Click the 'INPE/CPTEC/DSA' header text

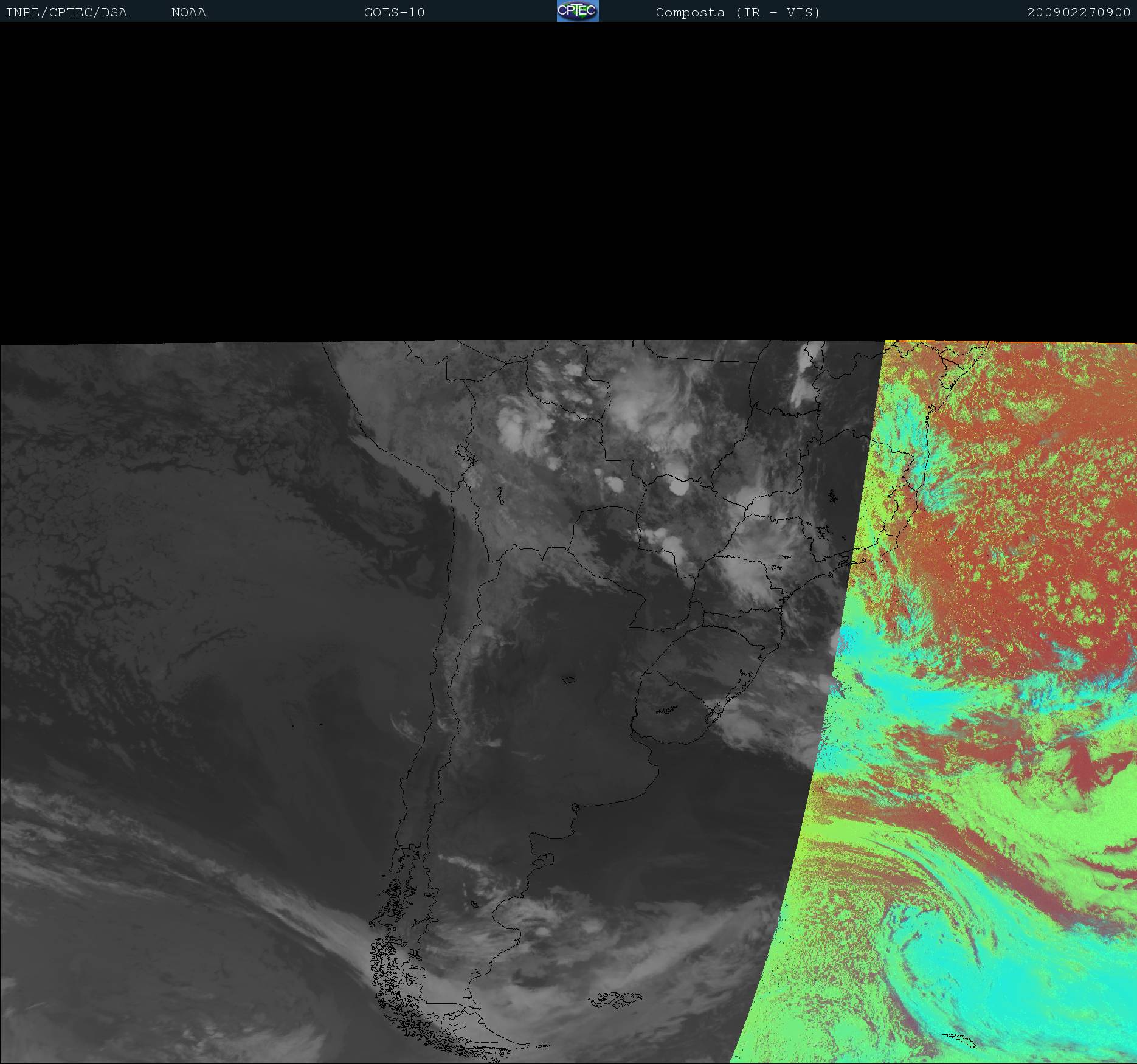[66, 13]
